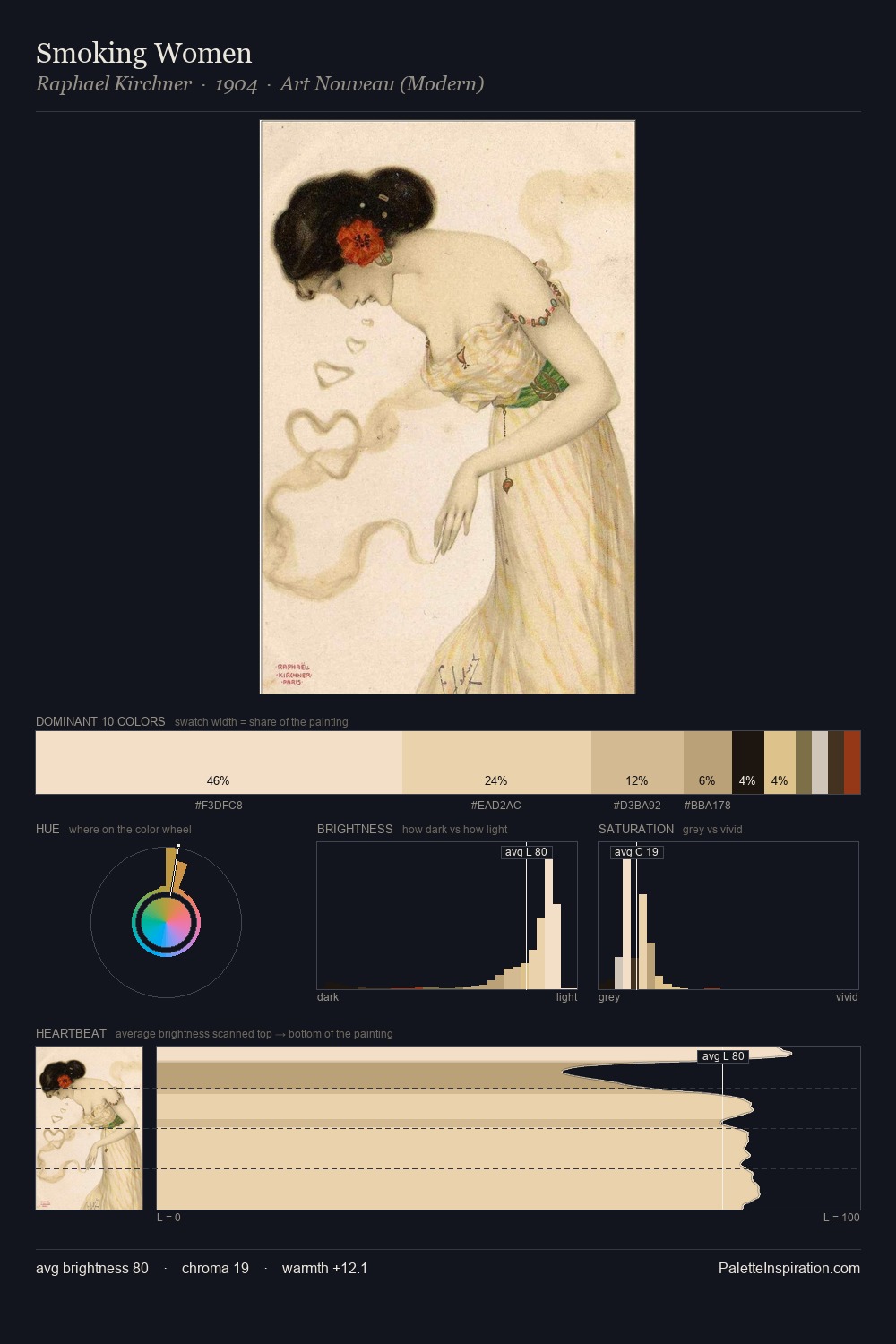This screenshot has height=1344, width=896.
Task: Click the #D3BA92 hex label
Action: 637,806
